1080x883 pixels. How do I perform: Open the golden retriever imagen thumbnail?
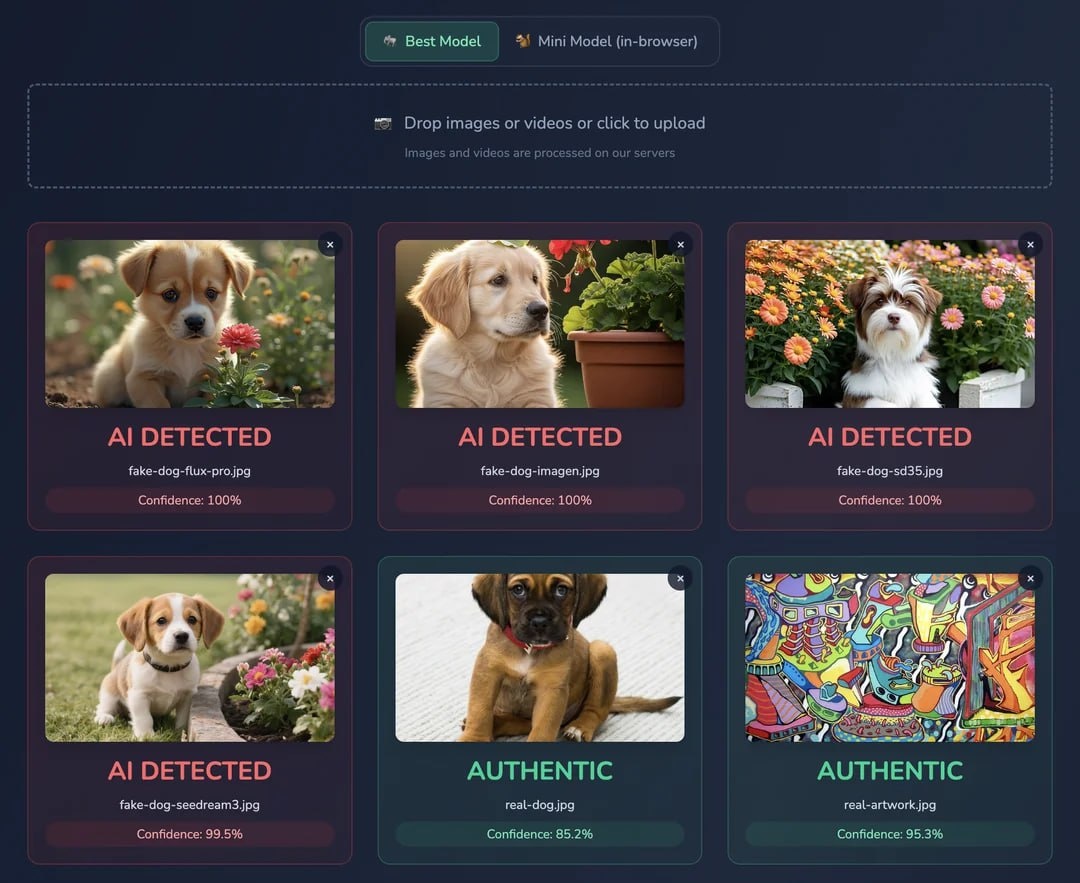point(540,324)
